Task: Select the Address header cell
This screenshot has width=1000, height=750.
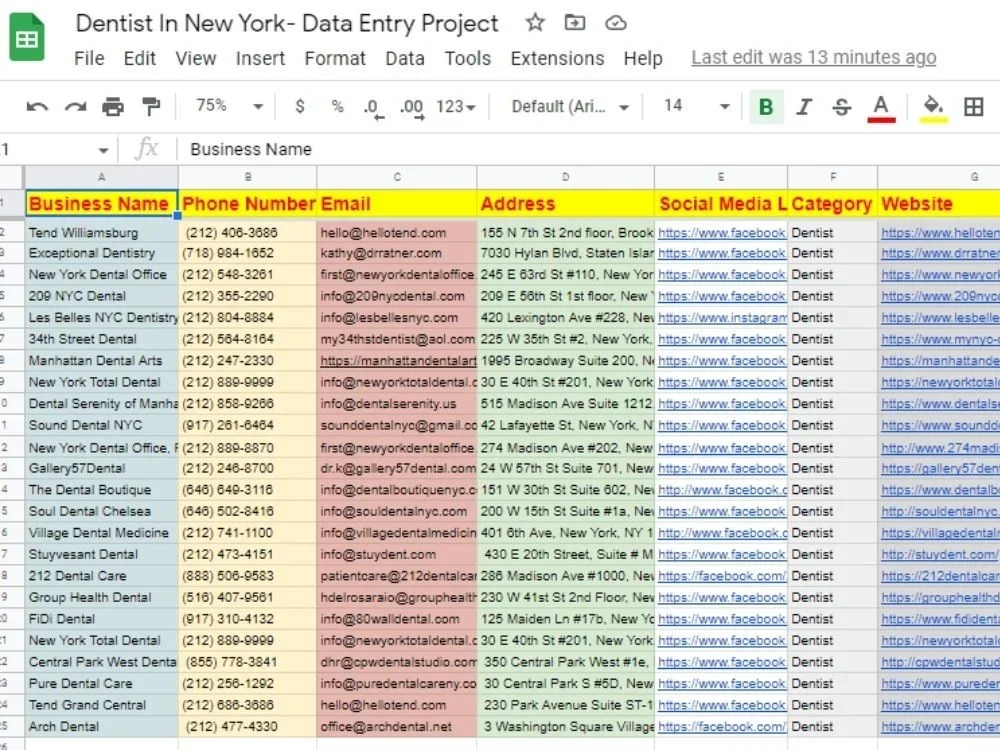Action: point(565,203)
